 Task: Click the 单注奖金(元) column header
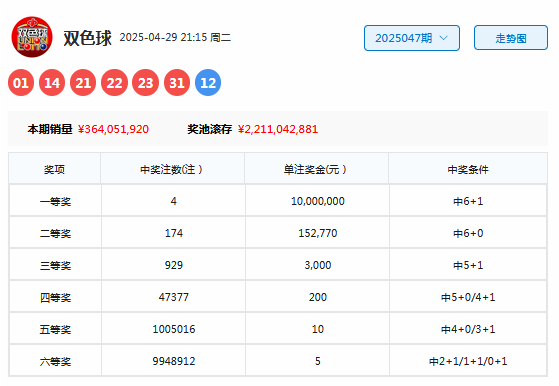[315, 169]
